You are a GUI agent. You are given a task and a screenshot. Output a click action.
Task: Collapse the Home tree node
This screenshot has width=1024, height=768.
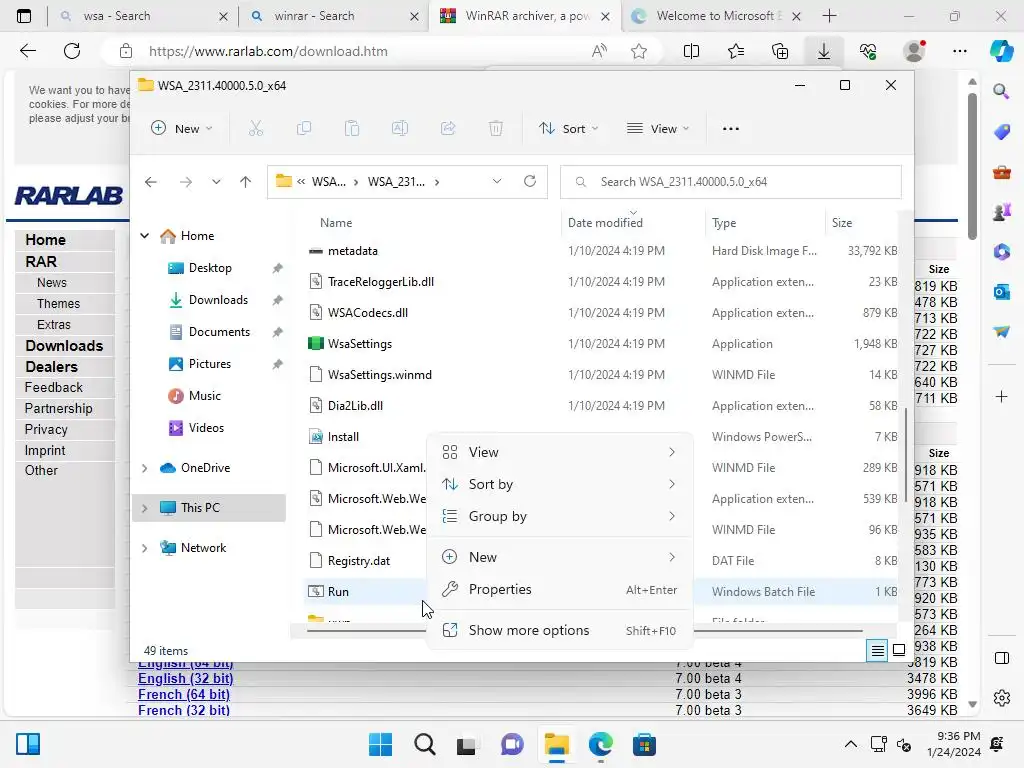pos(144,236)
